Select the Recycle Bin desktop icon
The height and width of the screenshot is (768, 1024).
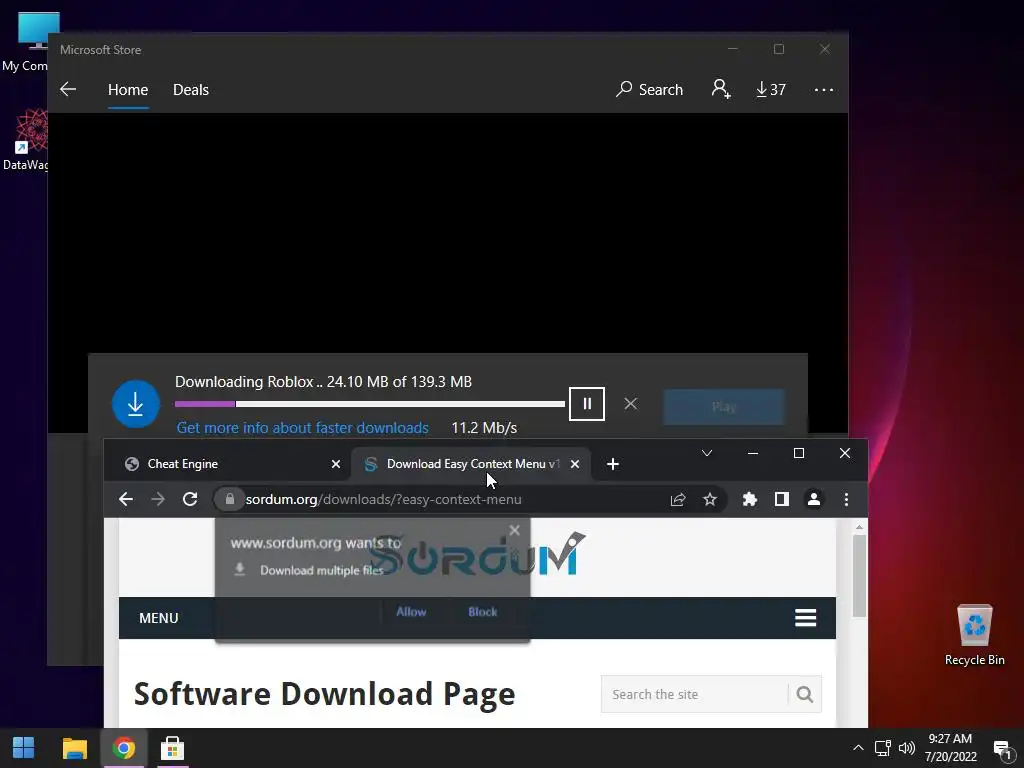click(x=974, y=634)
